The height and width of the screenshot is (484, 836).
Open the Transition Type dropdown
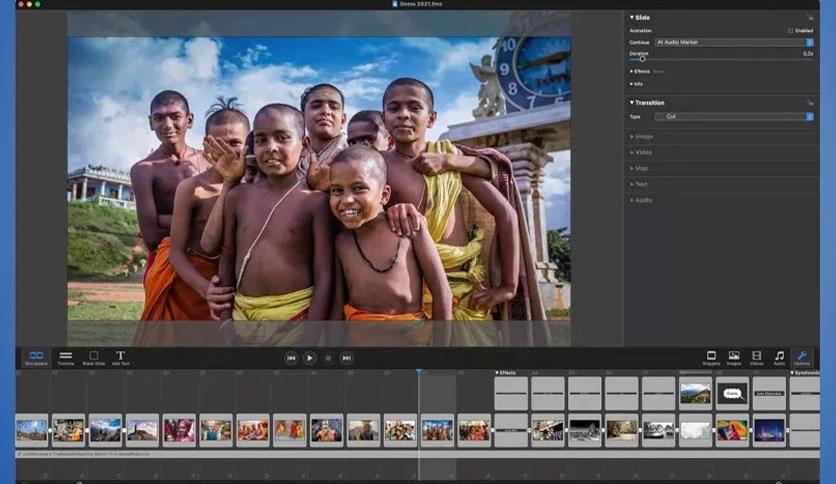734,116
